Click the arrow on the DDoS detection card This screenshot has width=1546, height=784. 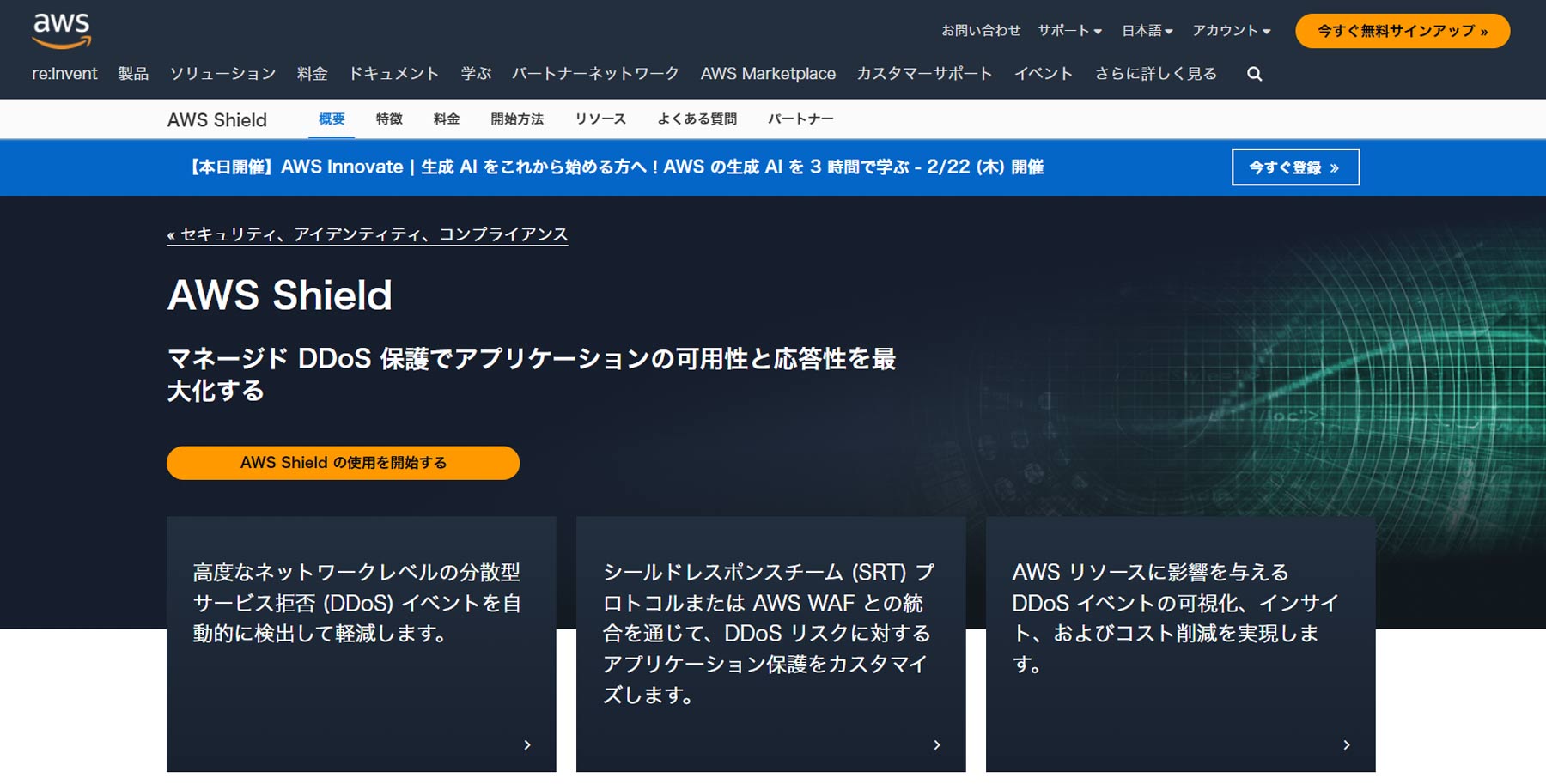[526, 745]
